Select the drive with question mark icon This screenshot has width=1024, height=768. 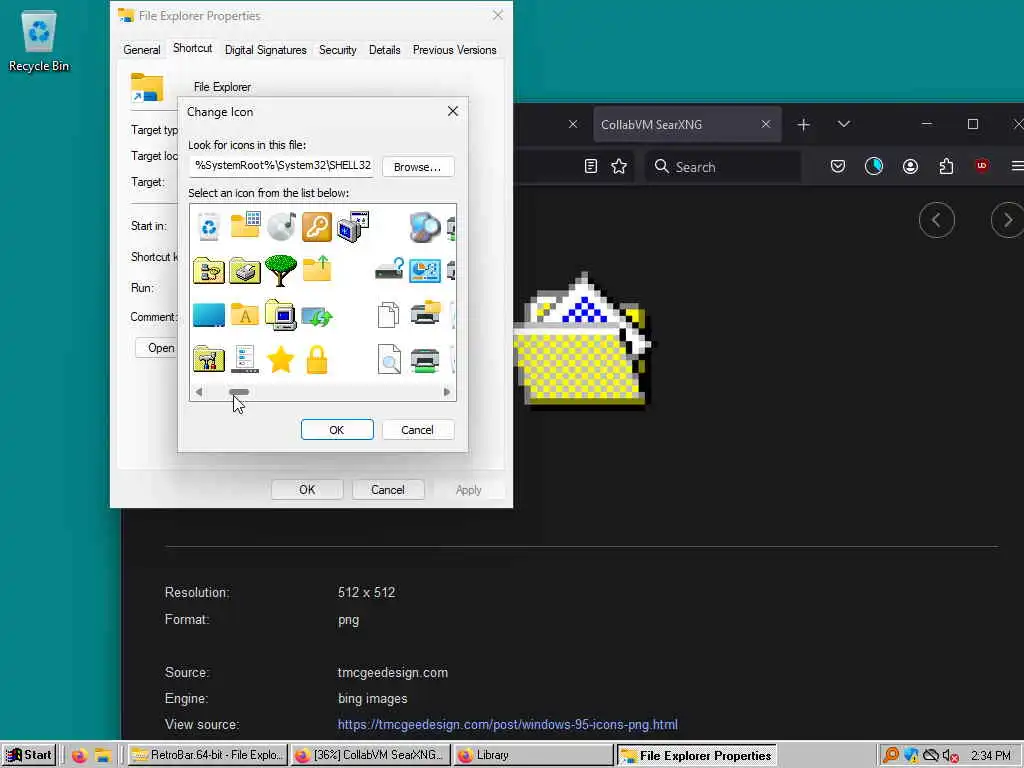389,269
